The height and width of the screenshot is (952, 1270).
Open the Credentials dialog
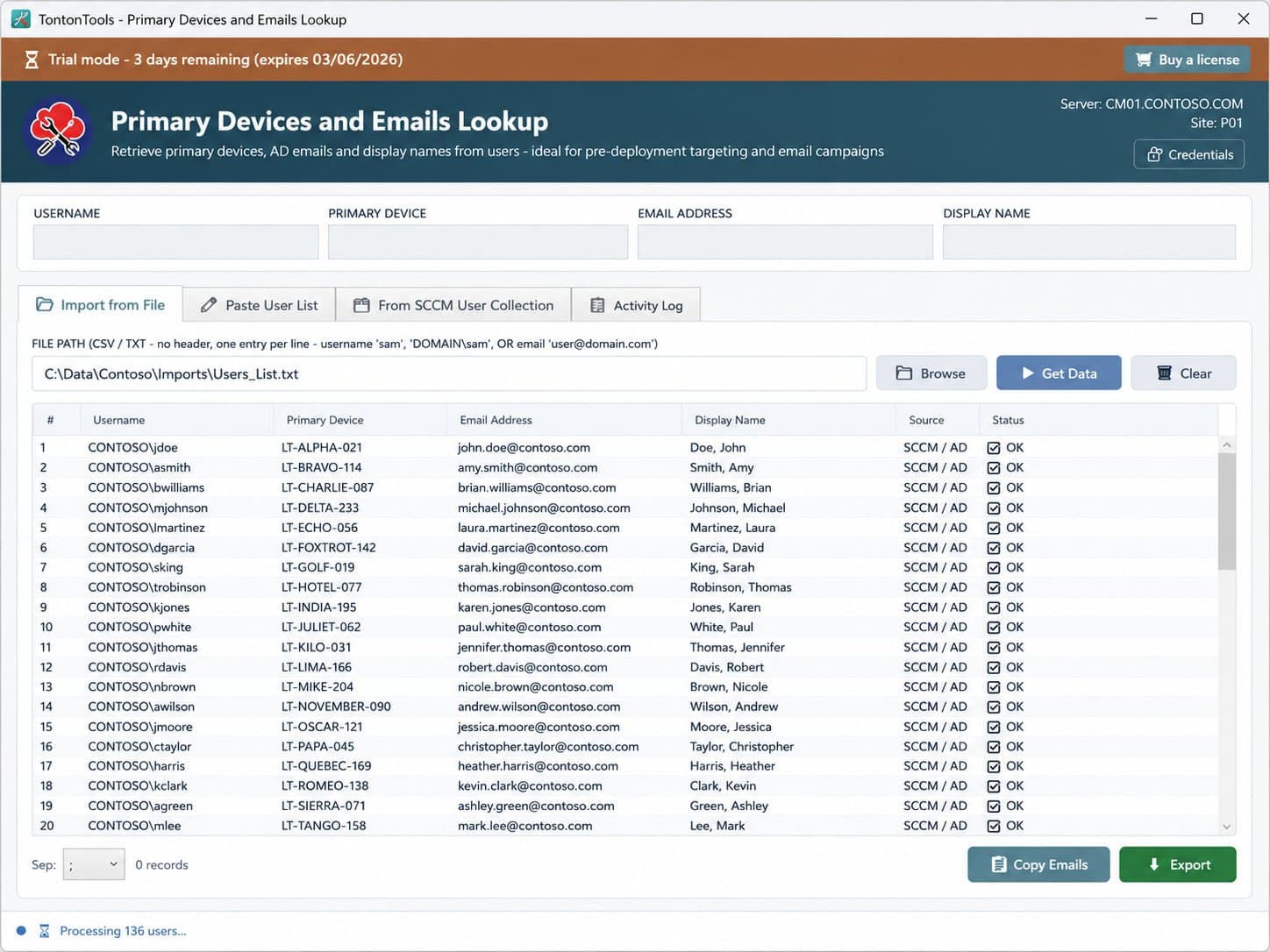click(1189, 154)
